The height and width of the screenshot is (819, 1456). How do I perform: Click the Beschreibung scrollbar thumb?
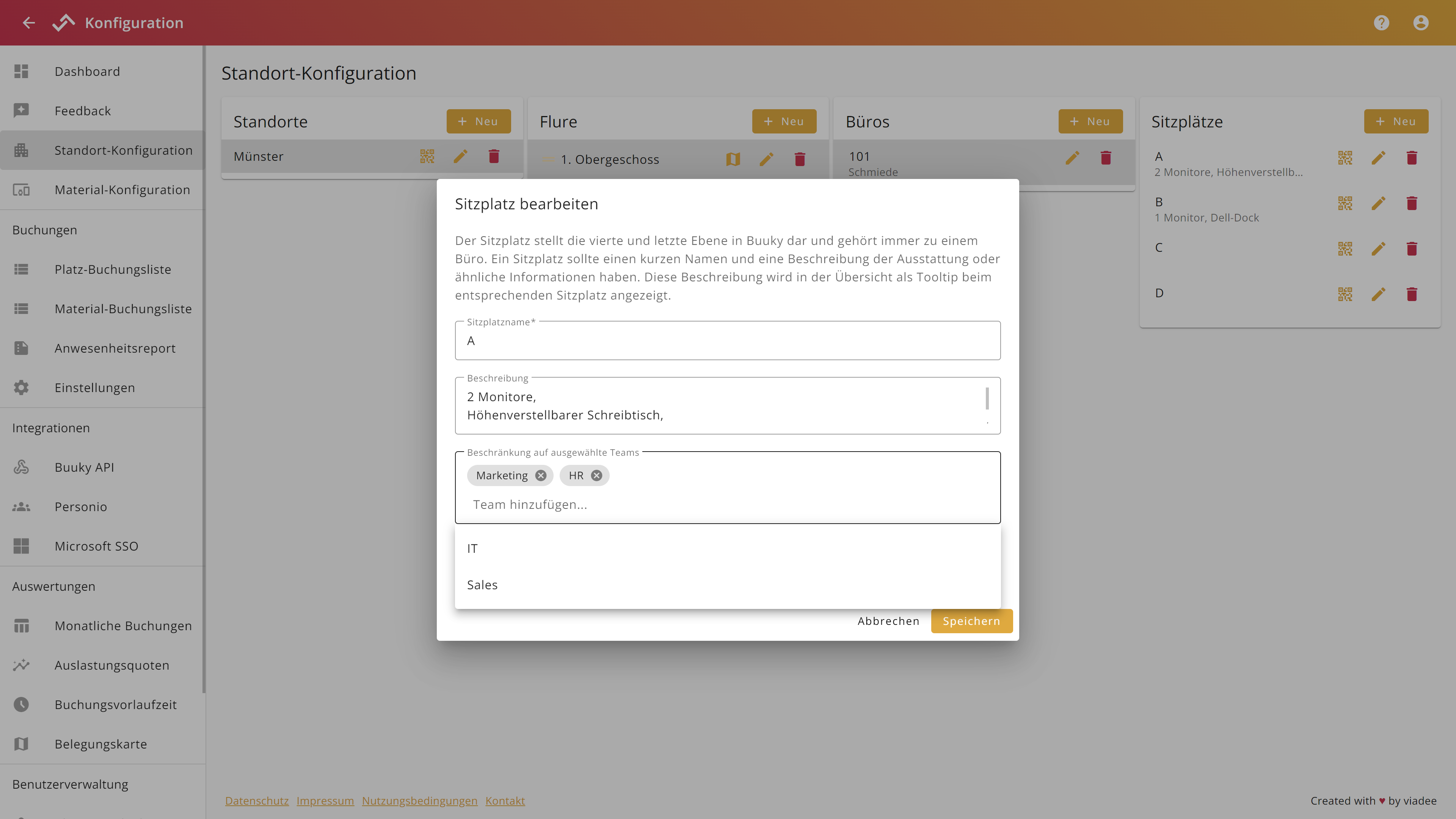click(x=987, y=399)
